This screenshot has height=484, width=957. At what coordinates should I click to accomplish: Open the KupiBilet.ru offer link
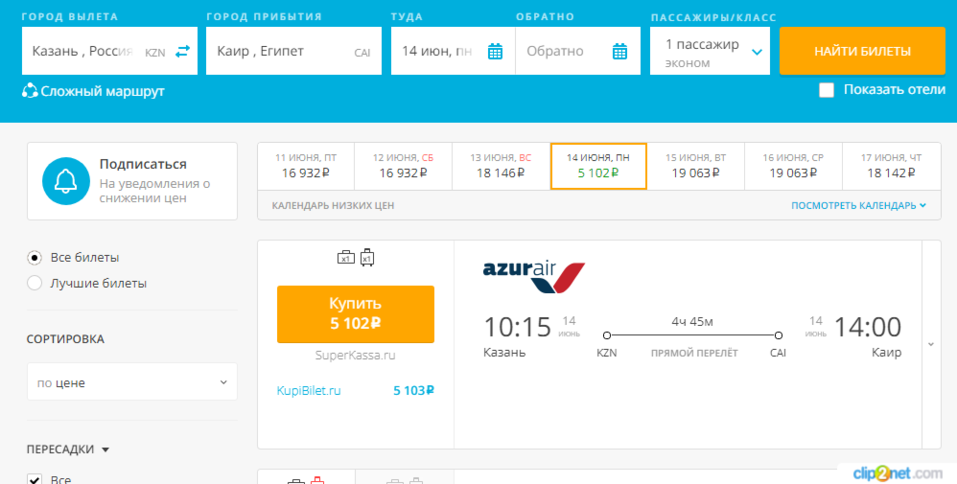point(309,391)
